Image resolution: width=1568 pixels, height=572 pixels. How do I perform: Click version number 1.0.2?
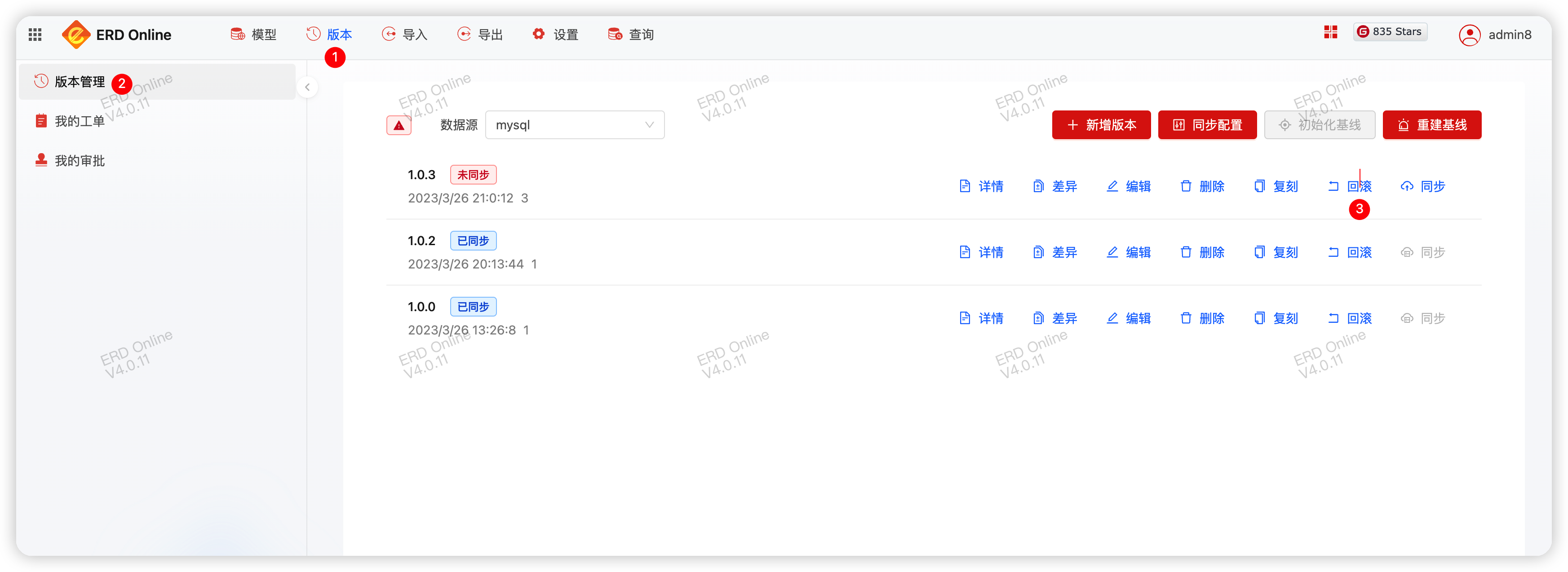point(421,240)
